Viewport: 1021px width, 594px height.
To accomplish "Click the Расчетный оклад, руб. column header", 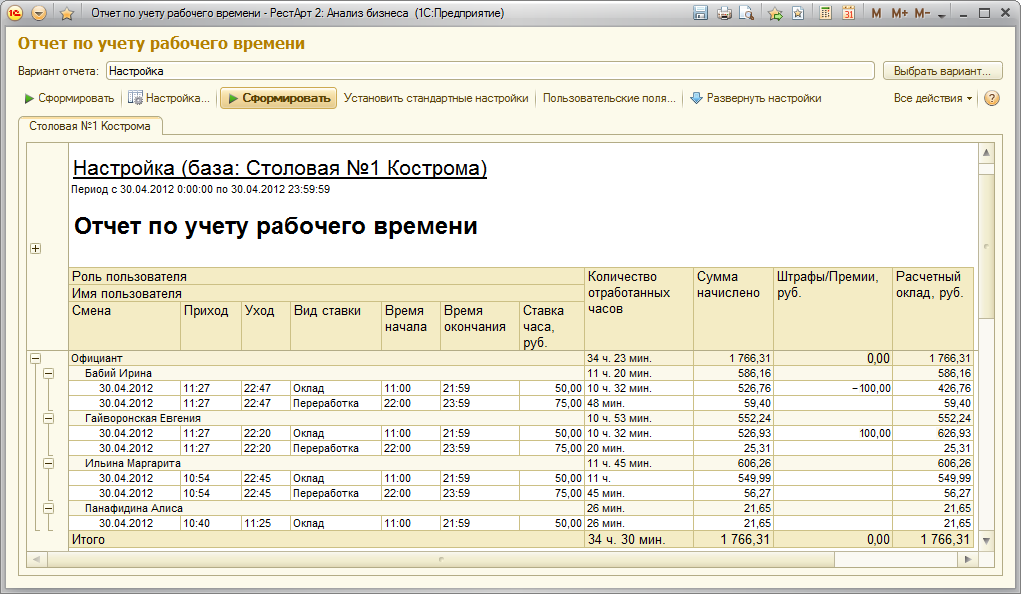I will coord(933,308).
